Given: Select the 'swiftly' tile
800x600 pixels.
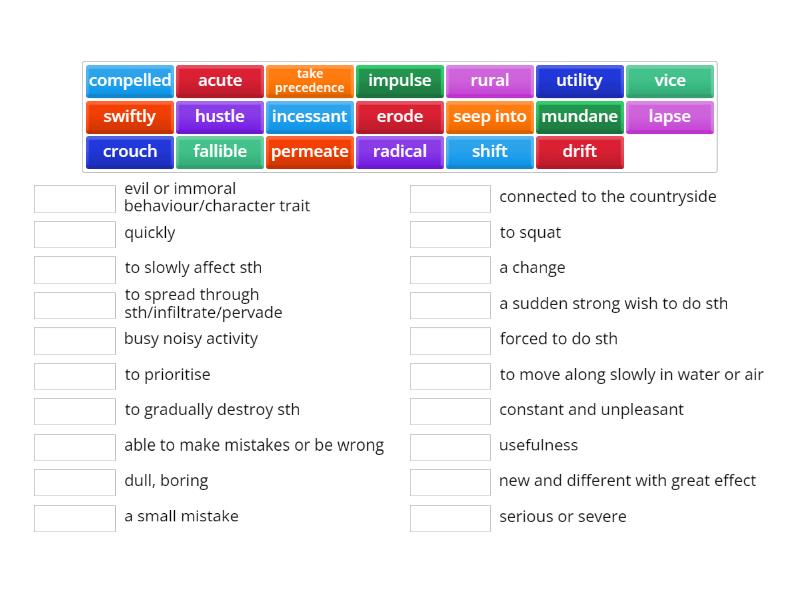Looking at the screenshot, I should click(129, 116).
